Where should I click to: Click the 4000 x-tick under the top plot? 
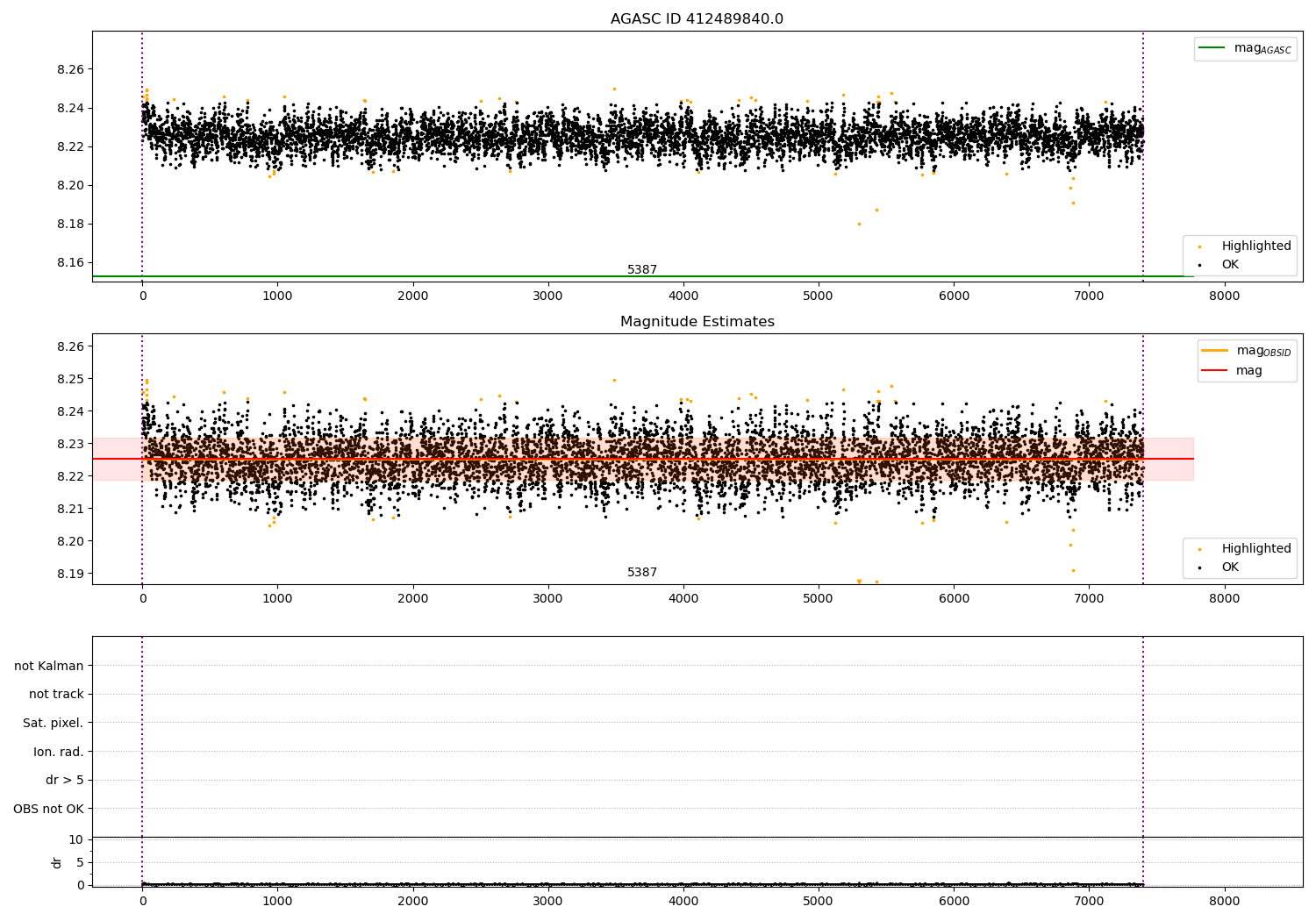coord(683,296)
